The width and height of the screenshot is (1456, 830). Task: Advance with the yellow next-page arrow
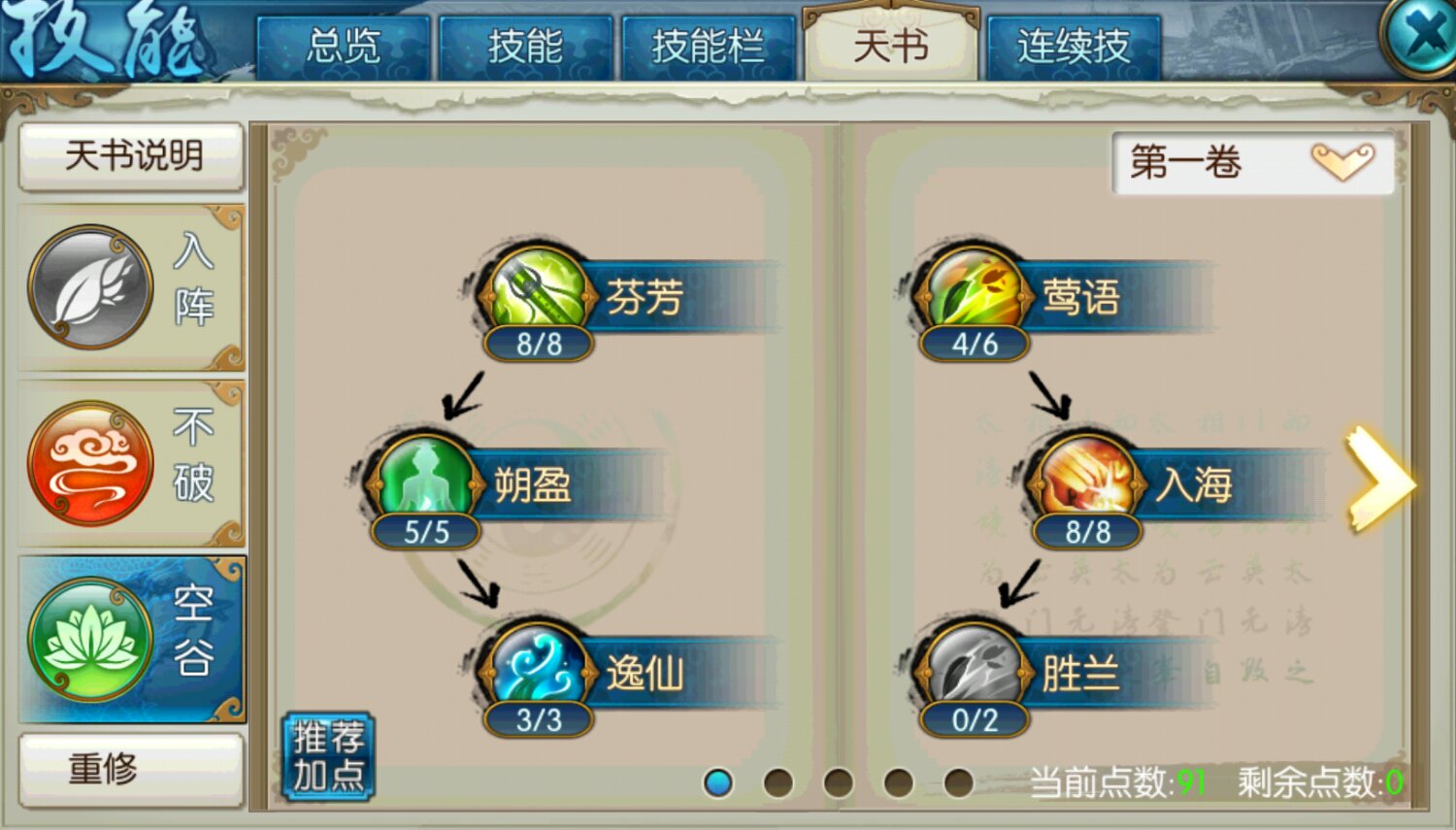pyautogui.click(x=1378, y=480)
